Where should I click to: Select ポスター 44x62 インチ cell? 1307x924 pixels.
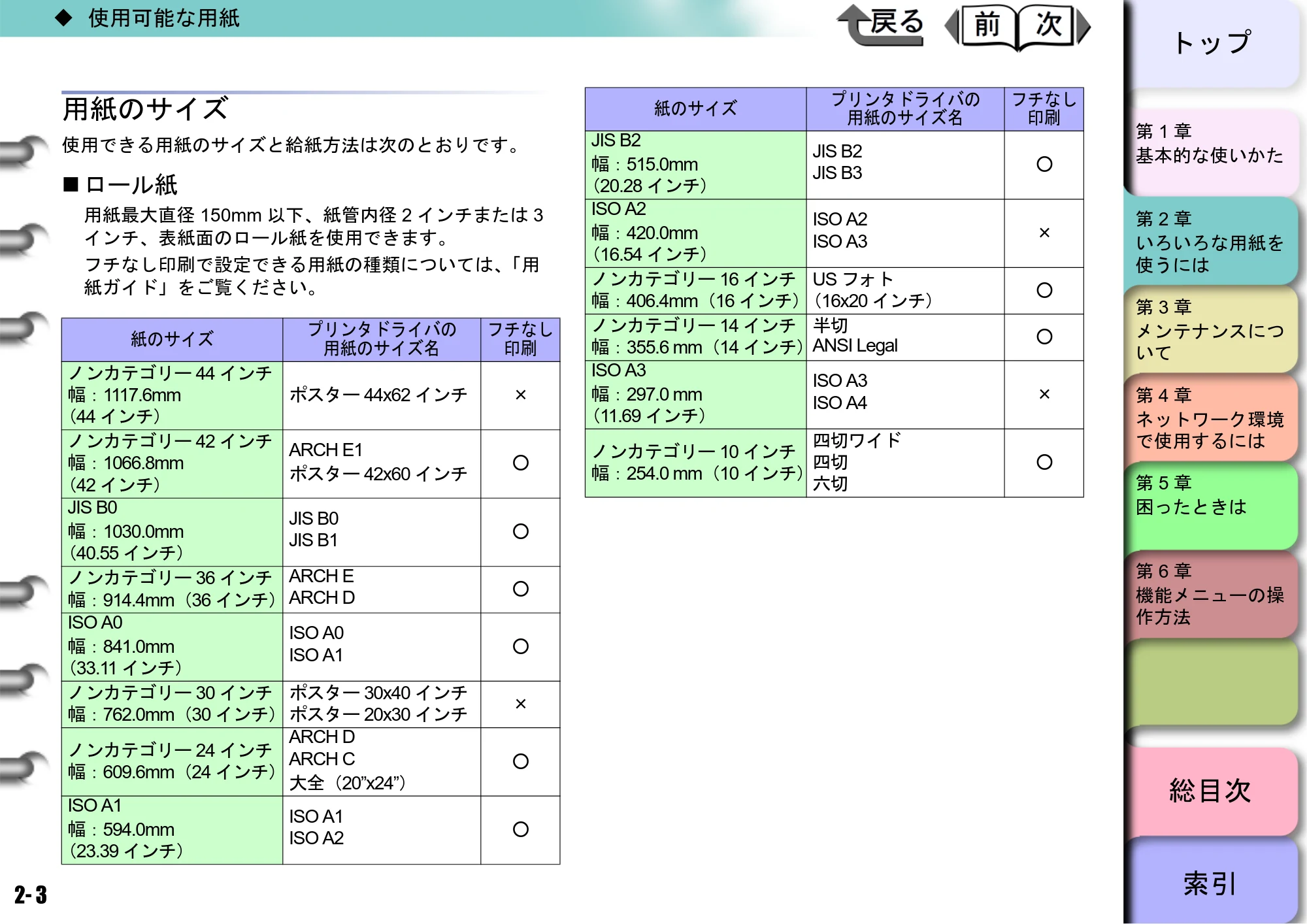click(382, 395)
